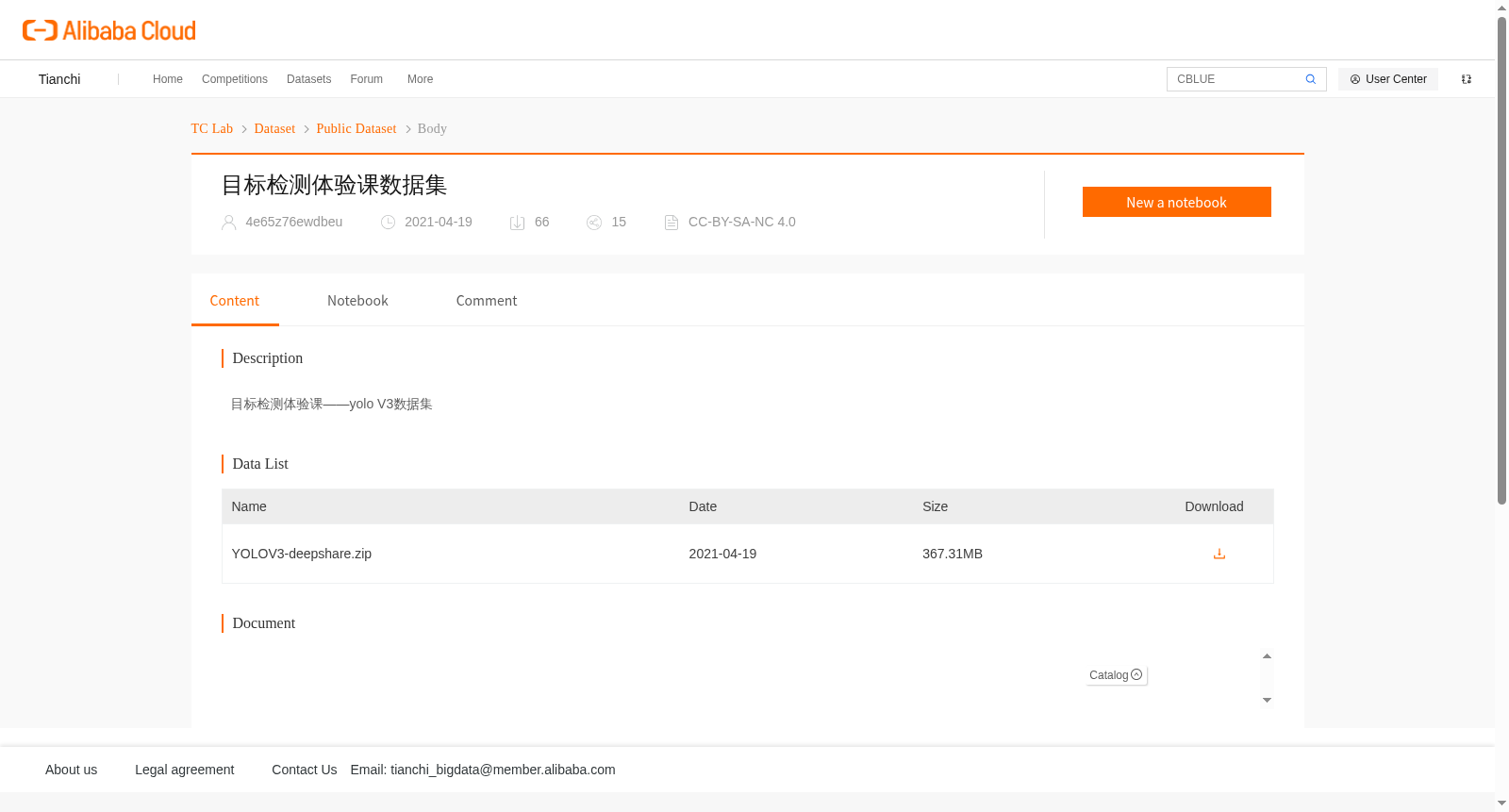Image resolution: width=1509 pixels, height=812 pixels.
Task: Click the dataset title 目标检测体验课数据集
Action: [x=334, y=185]
